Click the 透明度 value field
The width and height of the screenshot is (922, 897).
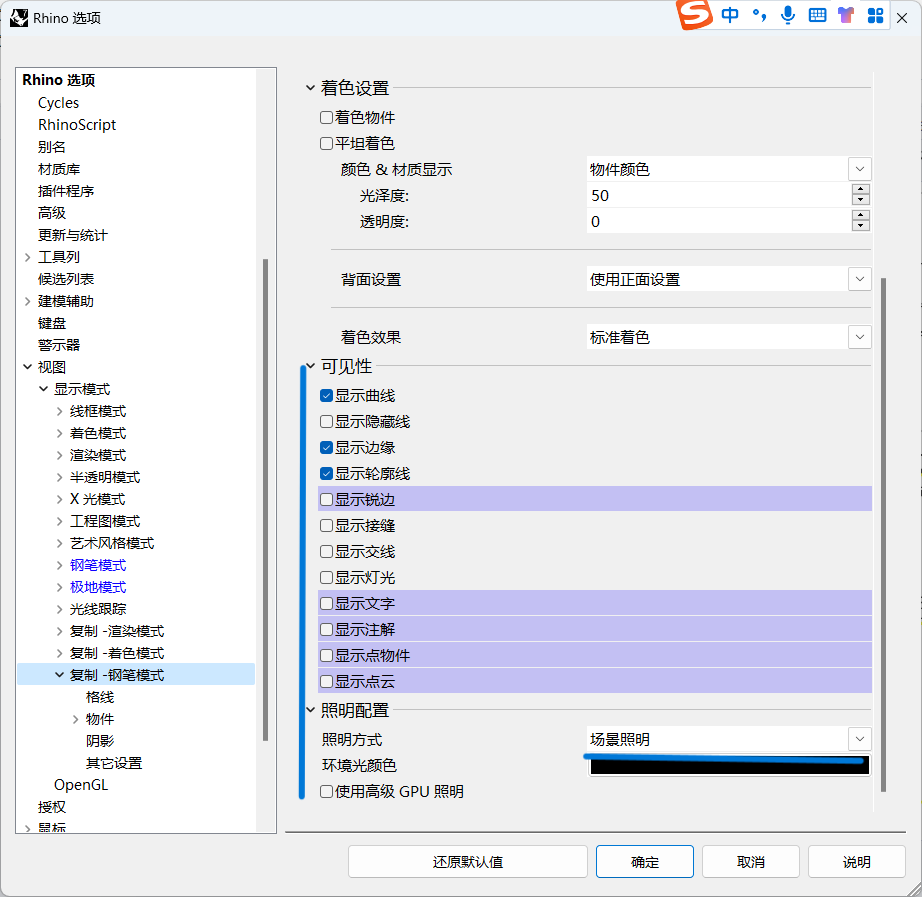tap(719, 222)
